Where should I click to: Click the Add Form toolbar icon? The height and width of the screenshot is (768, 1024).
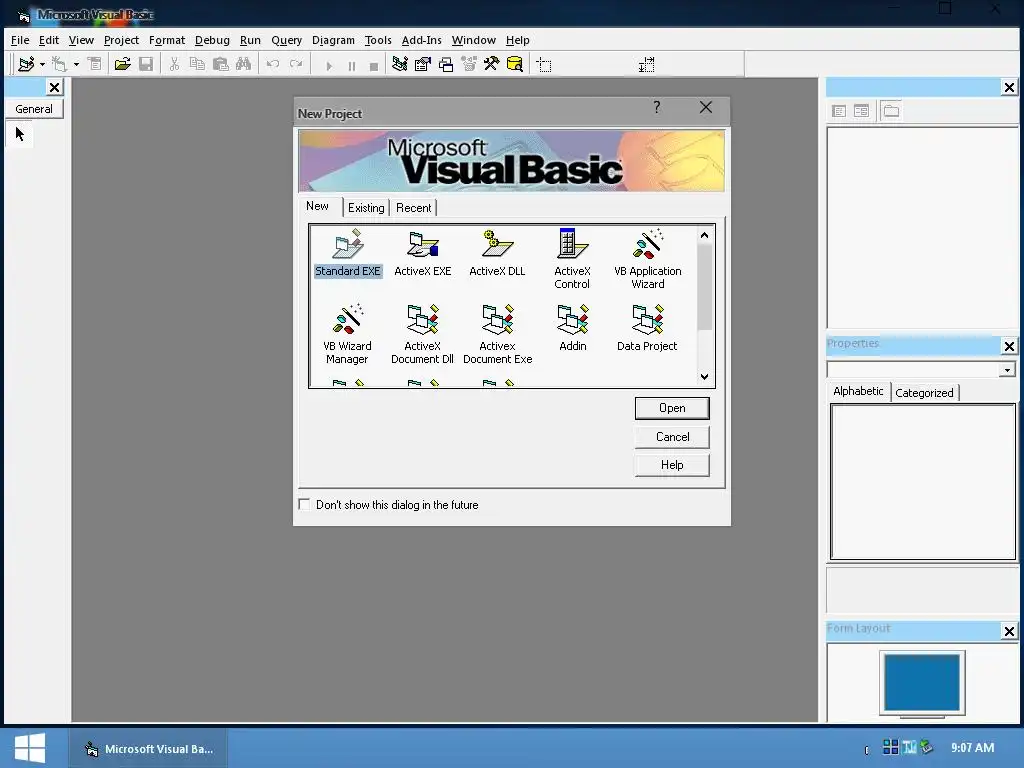pos(60,64)
